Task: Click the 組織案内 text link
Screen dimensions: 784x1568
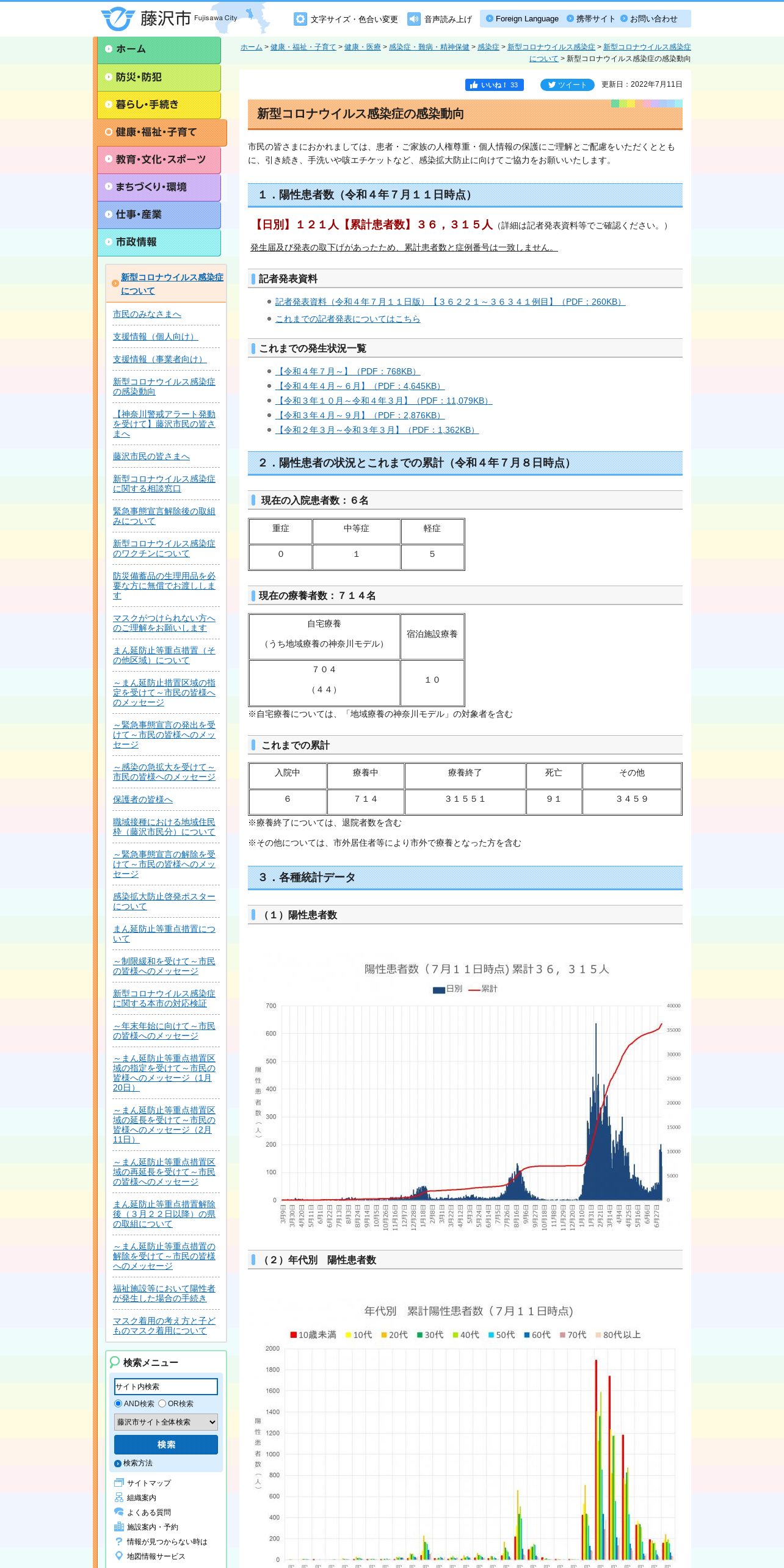Action: pos(142,1498)
